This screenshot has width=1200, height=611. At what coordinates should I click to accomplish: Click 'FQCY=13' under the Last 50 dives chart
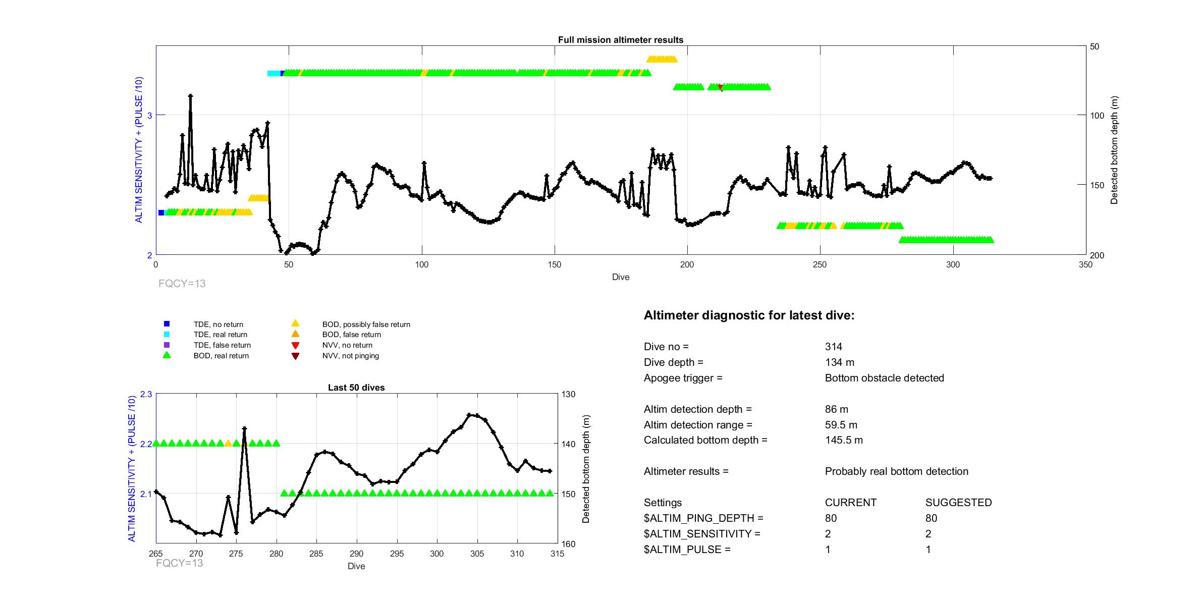(x=180, y=563)
